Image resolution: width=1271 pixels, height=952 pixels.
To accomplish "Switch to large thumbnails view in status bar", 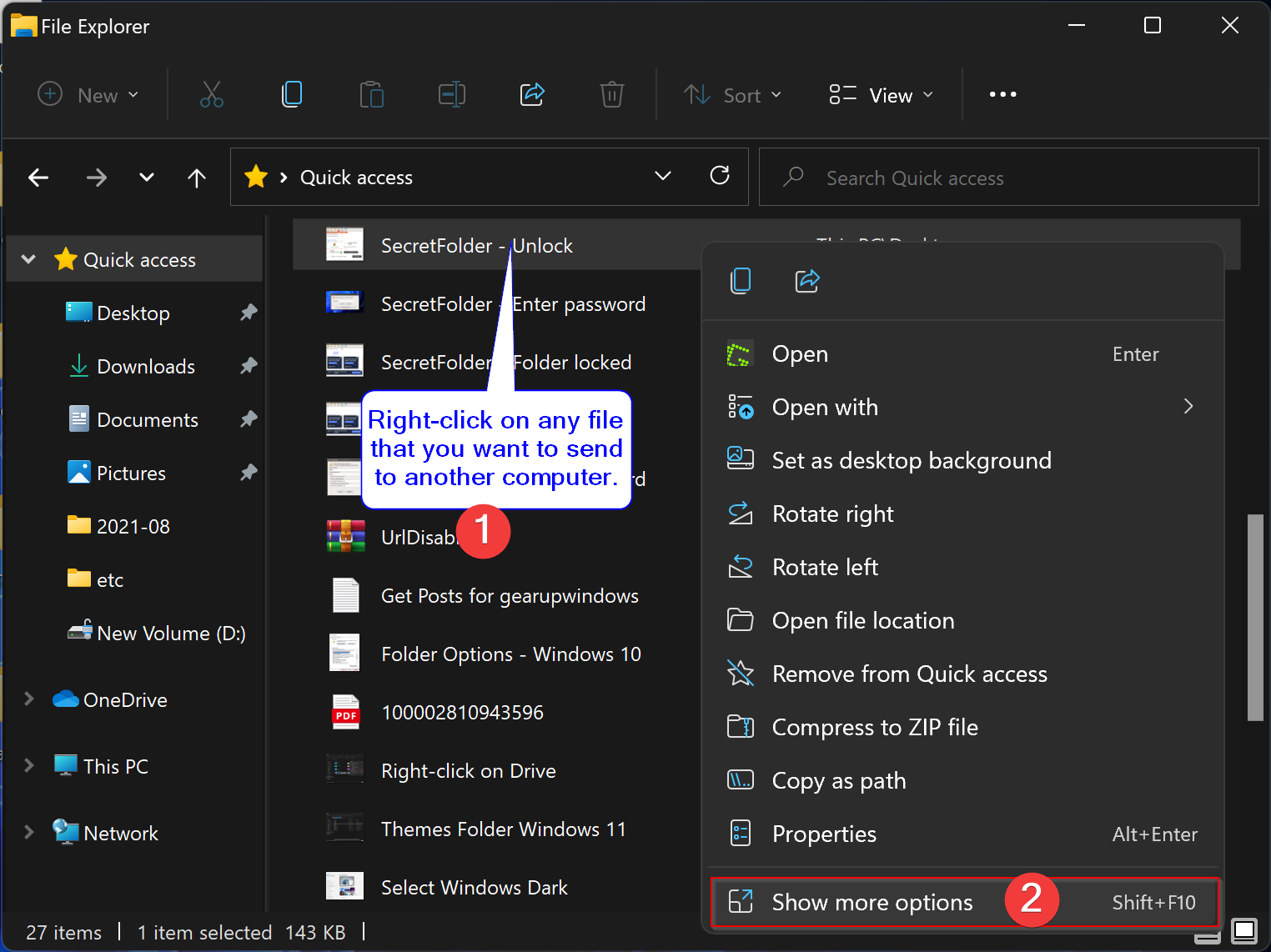I will 1244,930.
